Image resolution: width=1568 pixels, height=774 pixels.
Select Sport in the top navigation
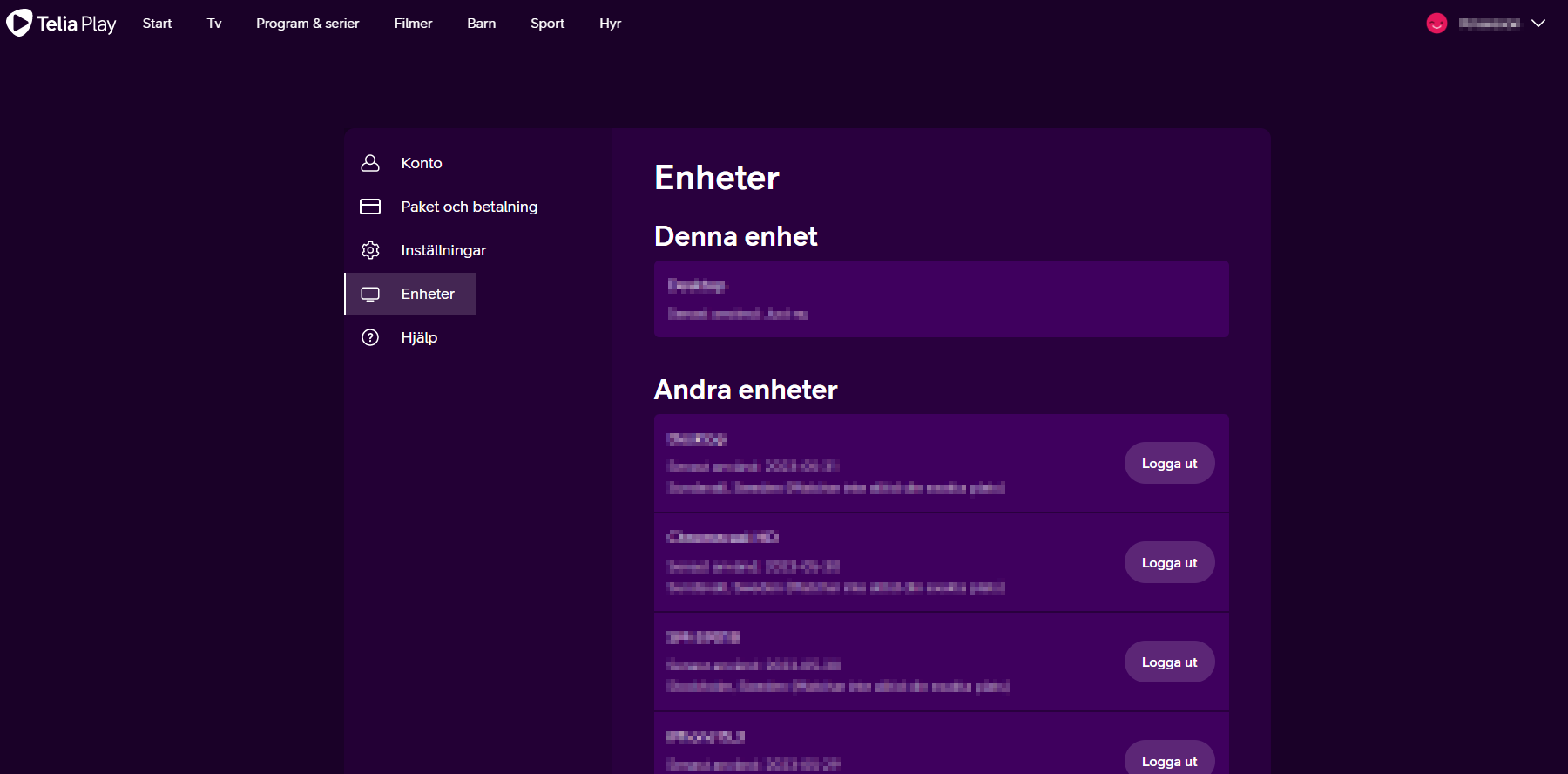pyautogui.click(x=547, y=24)
